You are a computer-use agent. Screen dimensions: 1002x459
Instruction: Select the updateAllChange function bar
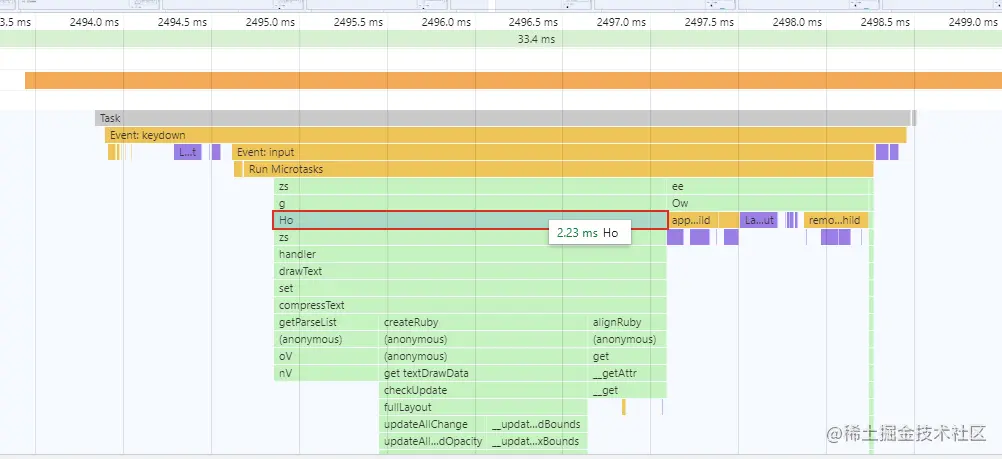(433, 424)
